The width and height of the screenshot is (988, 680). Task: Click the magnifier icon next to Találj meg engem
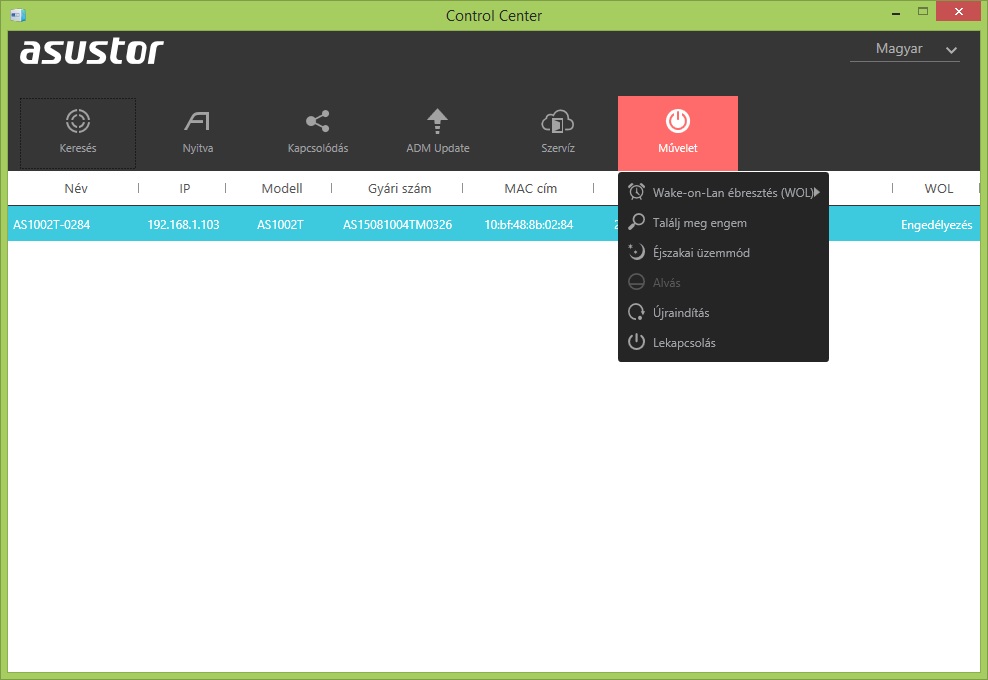(636, 222)
